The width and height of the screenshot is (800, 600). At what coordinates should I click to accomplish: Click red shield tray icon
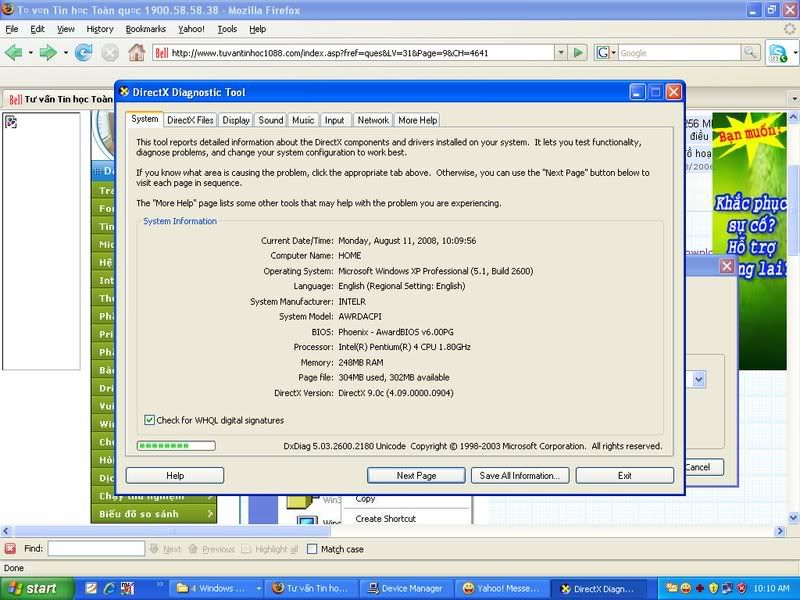[x=742, y=588]
